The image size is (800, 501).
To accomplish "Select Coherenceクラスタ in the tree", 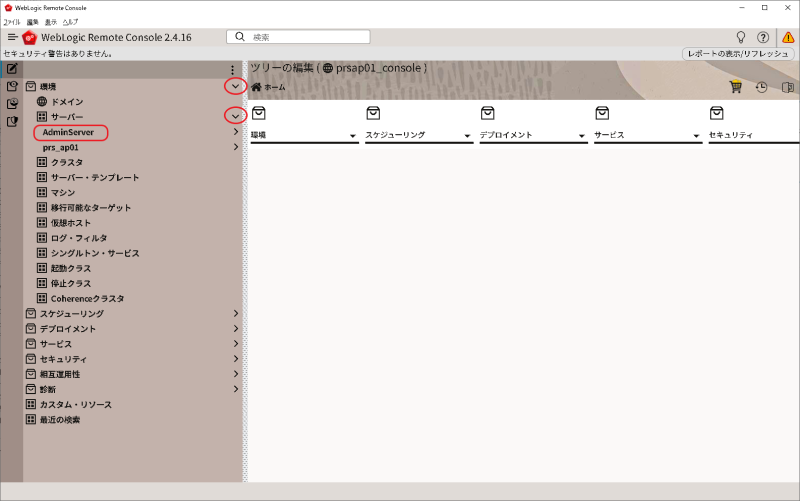I will (87, 298).
